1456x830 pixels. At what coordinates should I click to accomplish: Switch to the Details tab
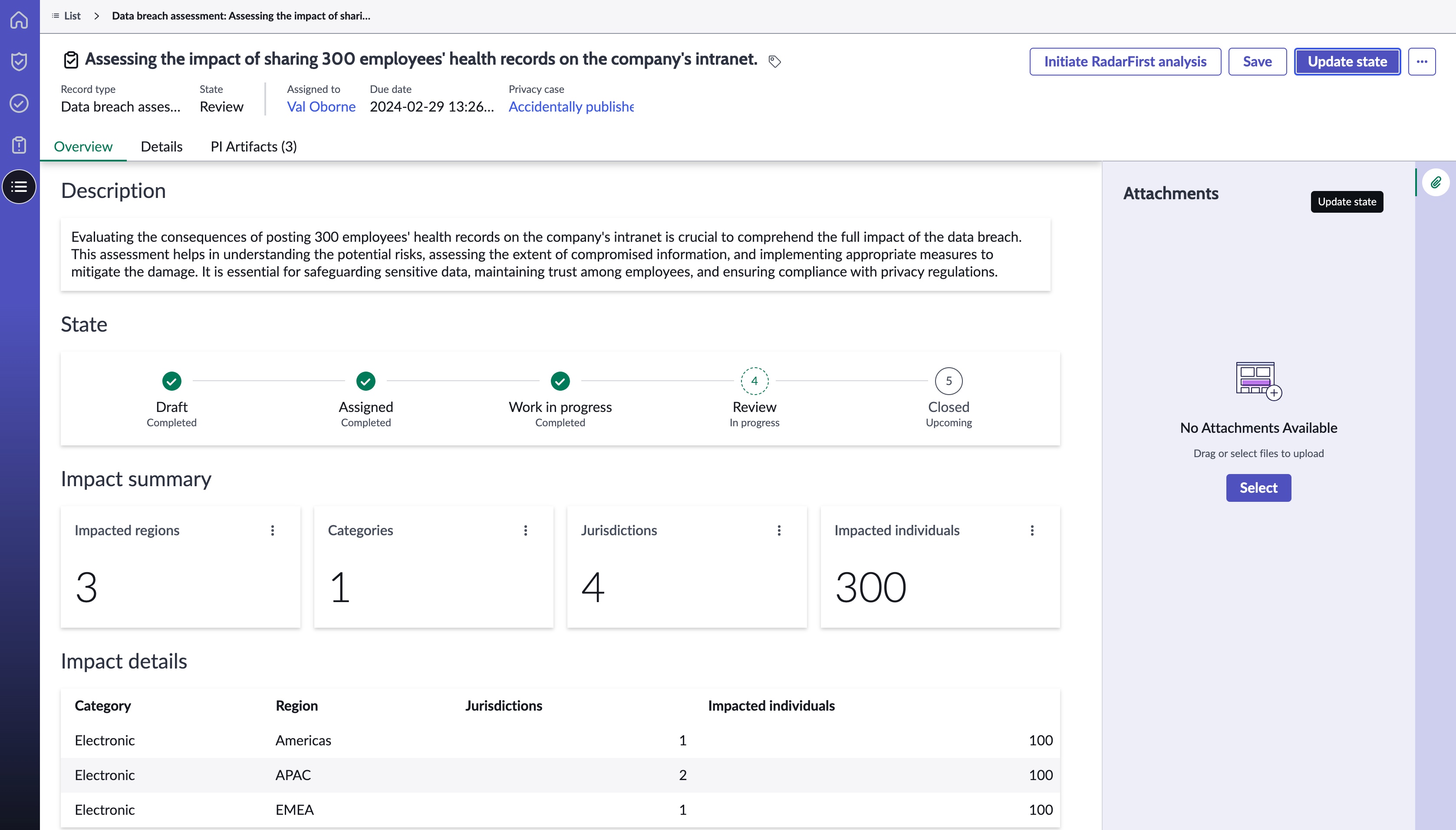tap(162, 146)
